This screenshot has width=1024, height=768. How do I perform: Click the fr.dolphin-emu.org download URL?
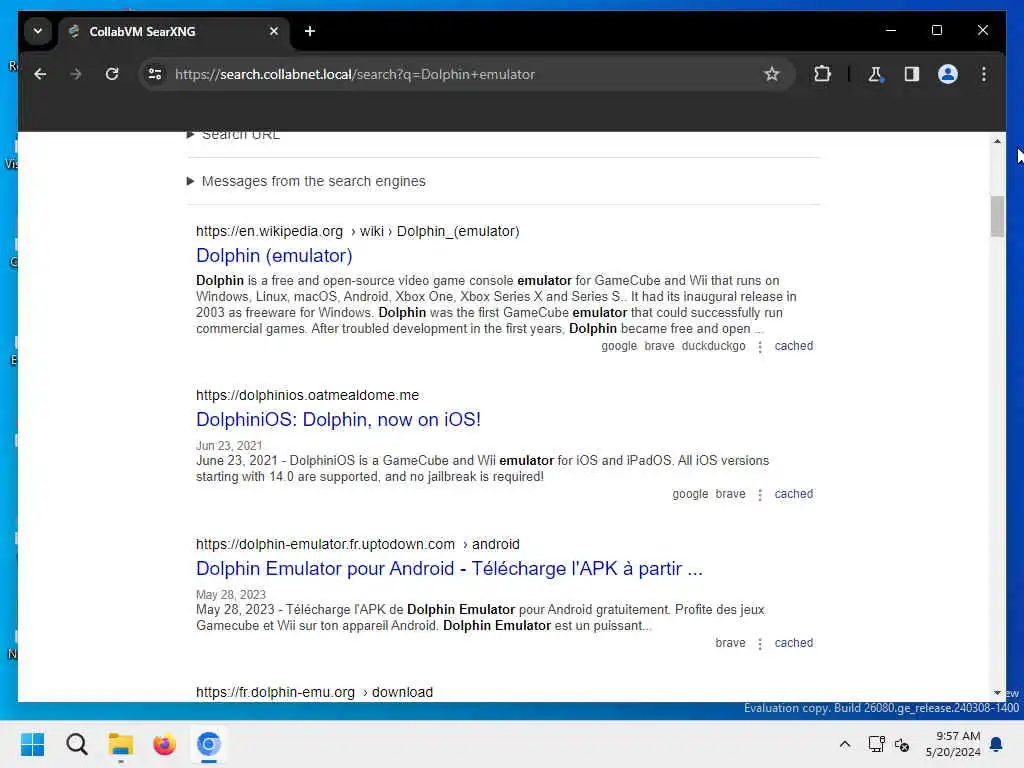pos(314,692)
